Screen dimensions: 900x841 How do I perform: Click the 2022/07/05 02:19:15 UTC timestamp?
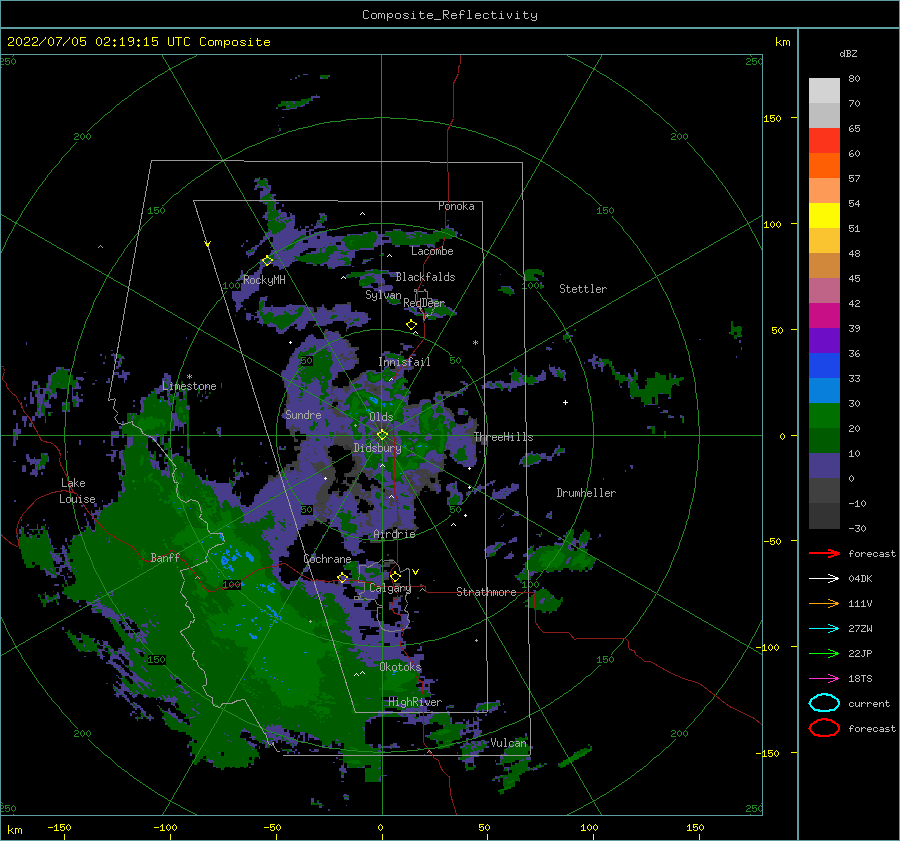pyautogui.click(x=99, y=42)
